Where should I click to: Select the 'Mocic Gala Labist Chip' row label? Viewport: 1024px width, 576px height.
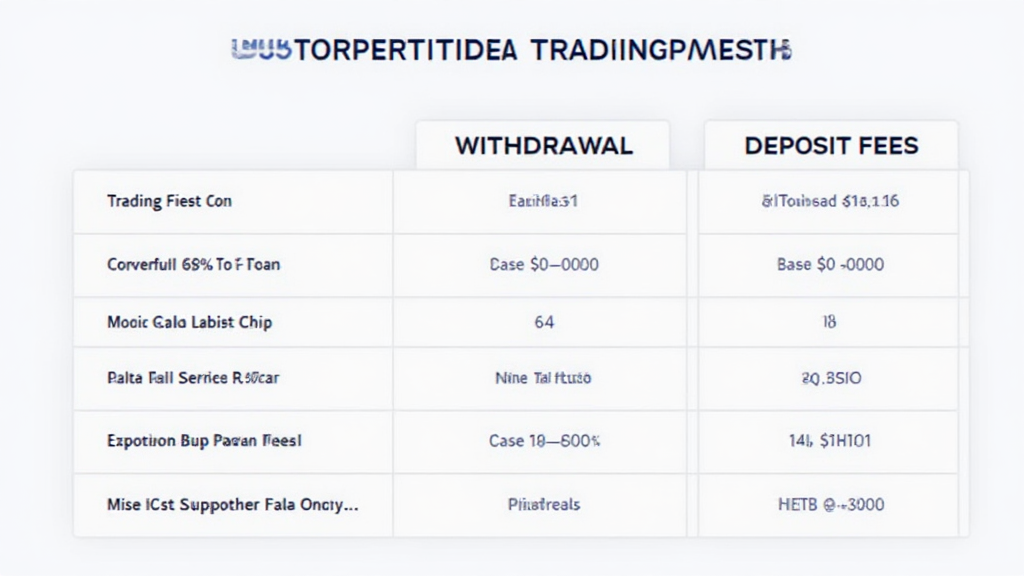click(189, 322)
